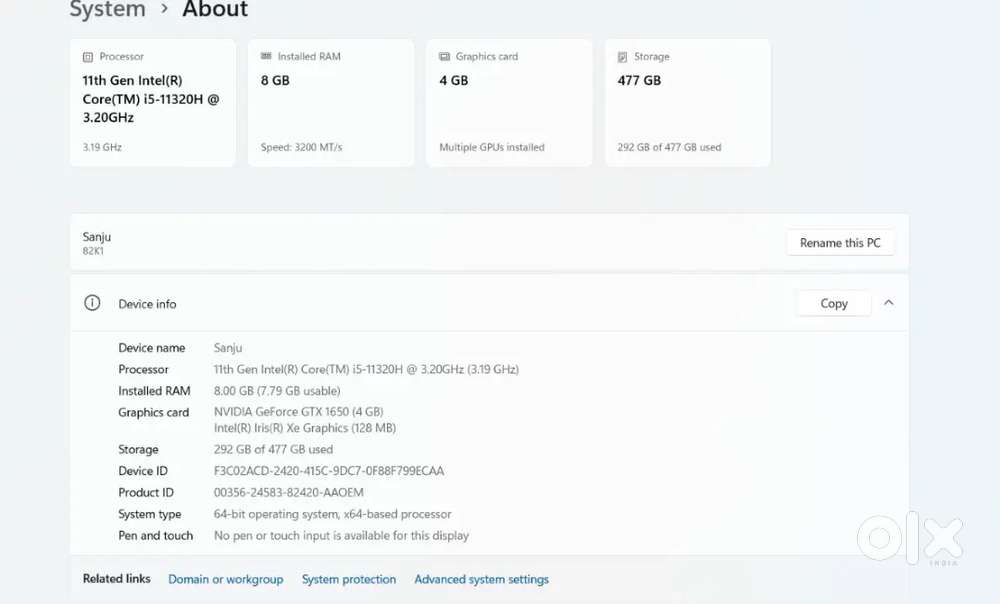Select the PC name 'Sanju' header

(x=97, y=237)
